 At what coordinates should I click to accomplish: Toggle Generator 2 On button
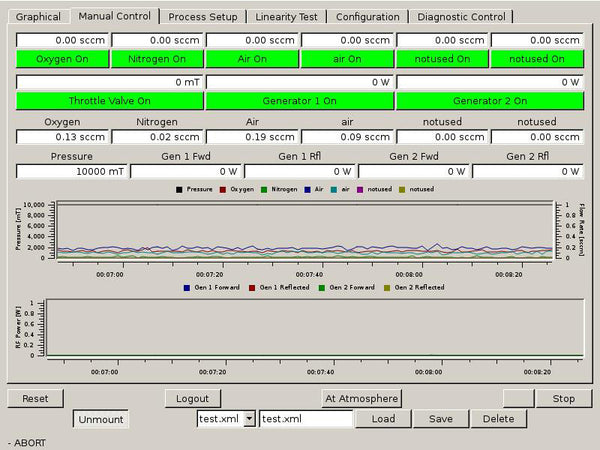click(x=489, y=101)
